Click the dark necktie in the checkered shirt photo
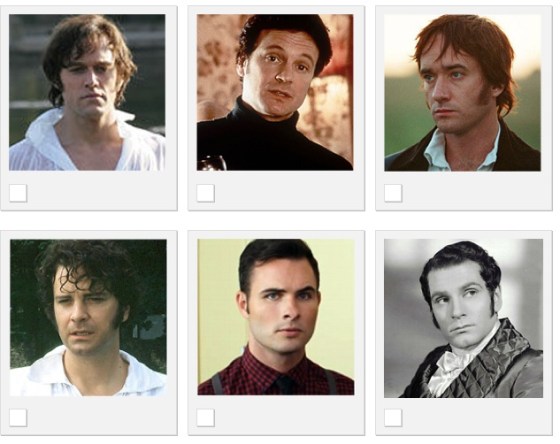560x444 pixels. coord(285,385)
